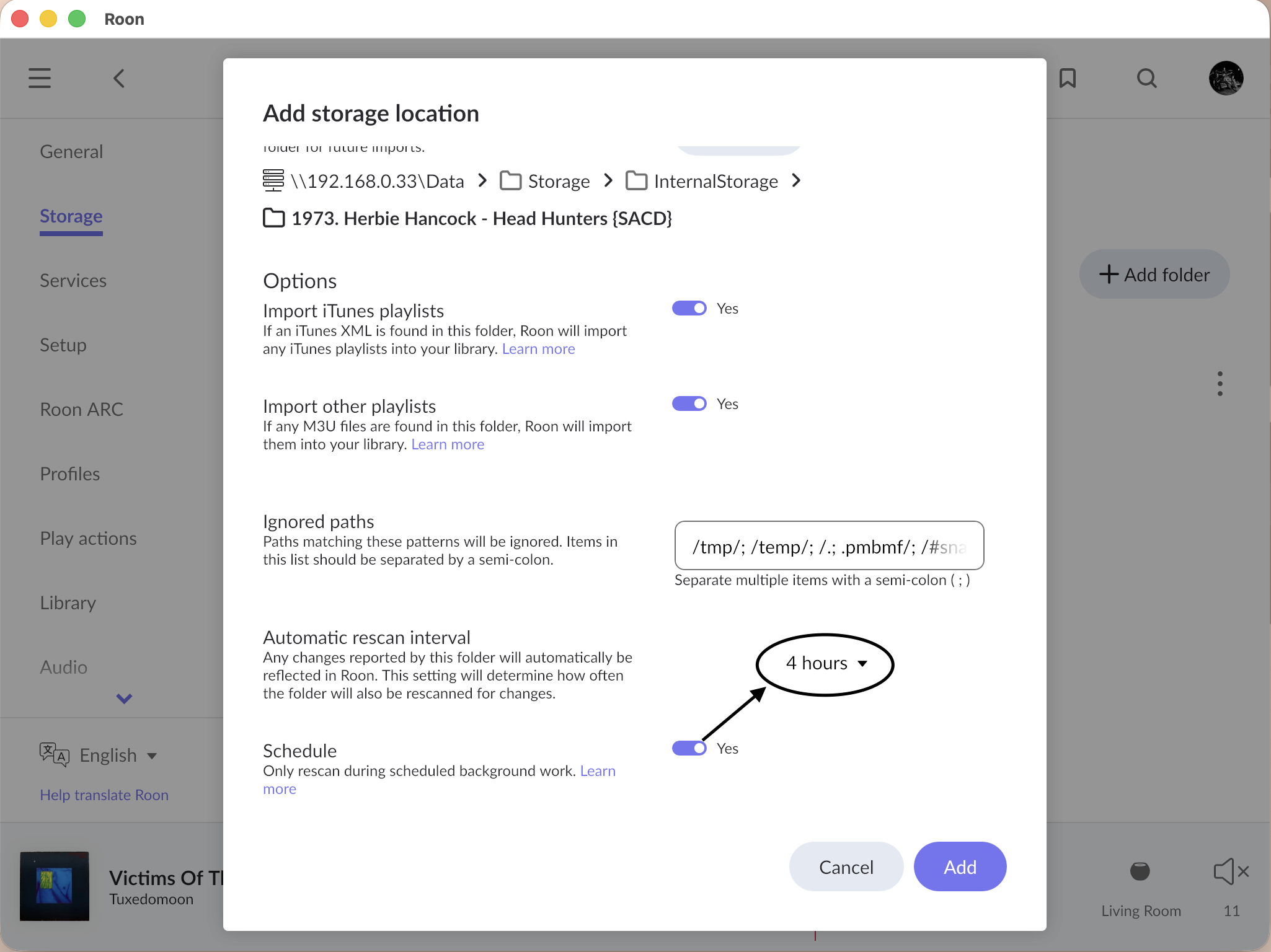This screenshot has height=952, width=1271.
Task: Open the Roon ARC settings tab
Action: tap(81, 409)
